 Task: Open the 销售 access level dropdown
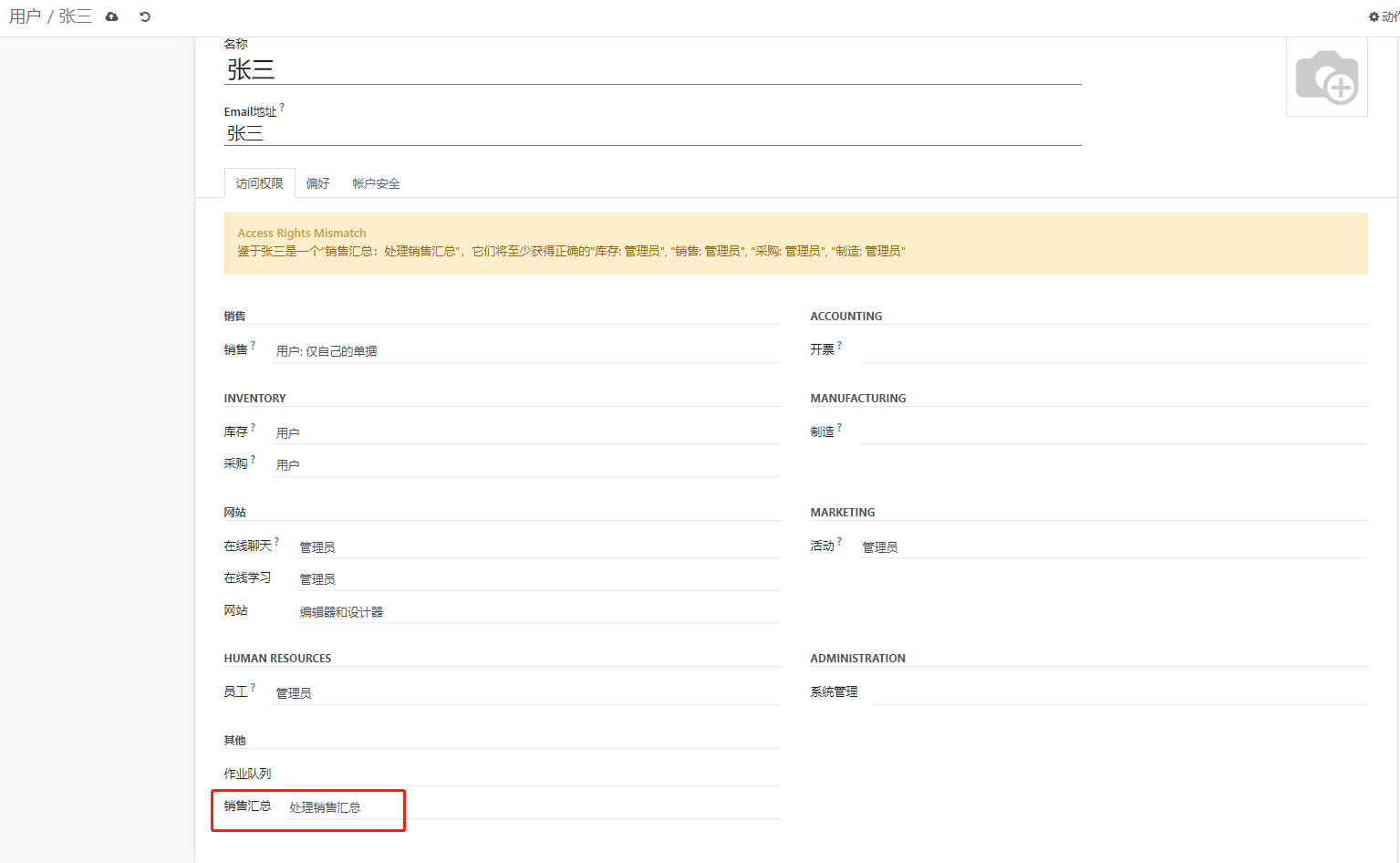click(x=526, y=351)
